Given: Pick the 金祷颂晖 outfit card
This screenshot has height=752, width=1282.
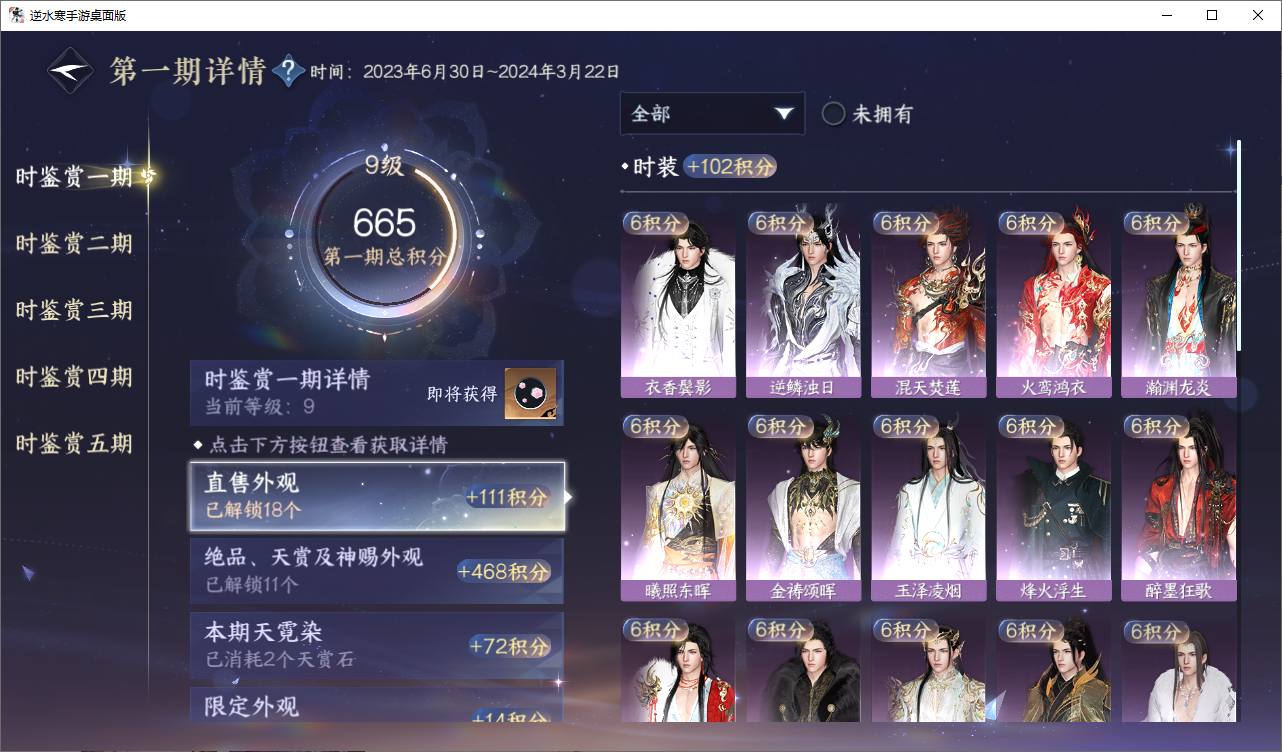Looking at the screenshot, I should [x=803, y=507].
